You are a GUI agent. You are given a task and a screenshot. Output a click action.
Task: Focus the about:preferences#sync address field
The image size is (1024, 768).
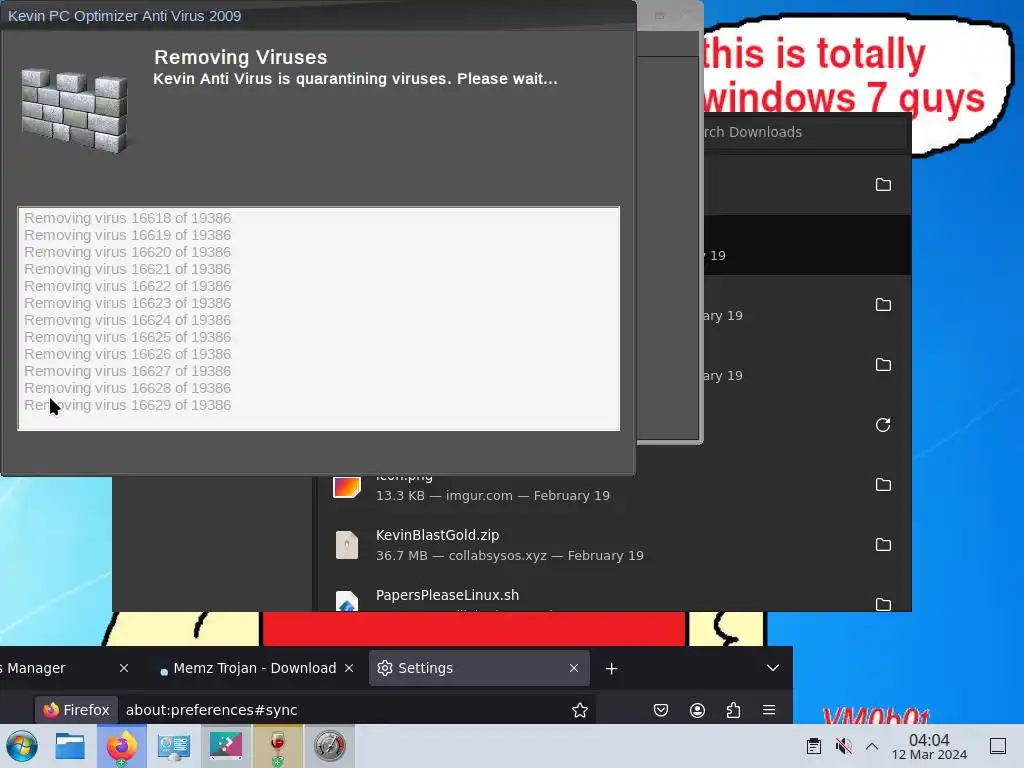coord(212,710)
